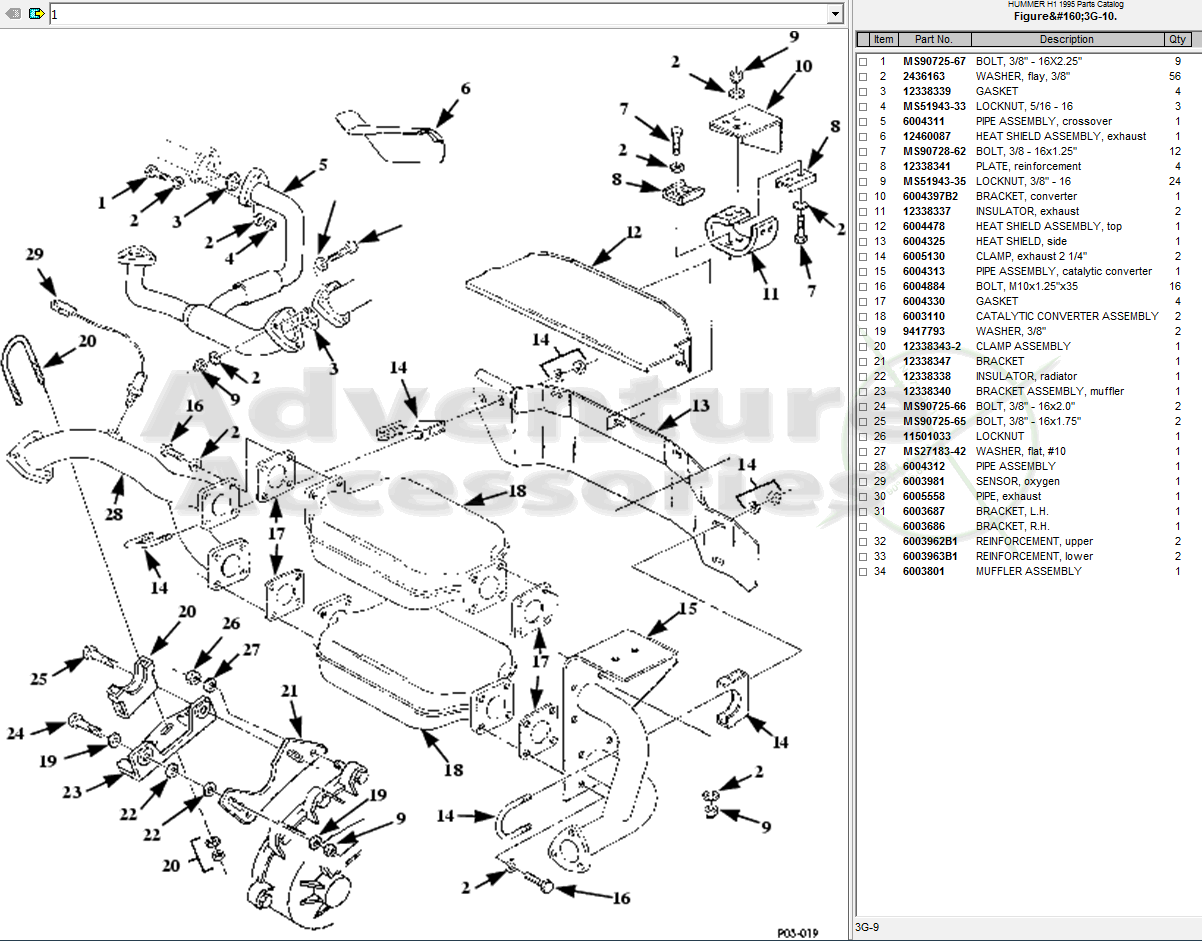The image size is (1202, 941).
Task: Click the Qty column header
Action: click(1177, 40)
